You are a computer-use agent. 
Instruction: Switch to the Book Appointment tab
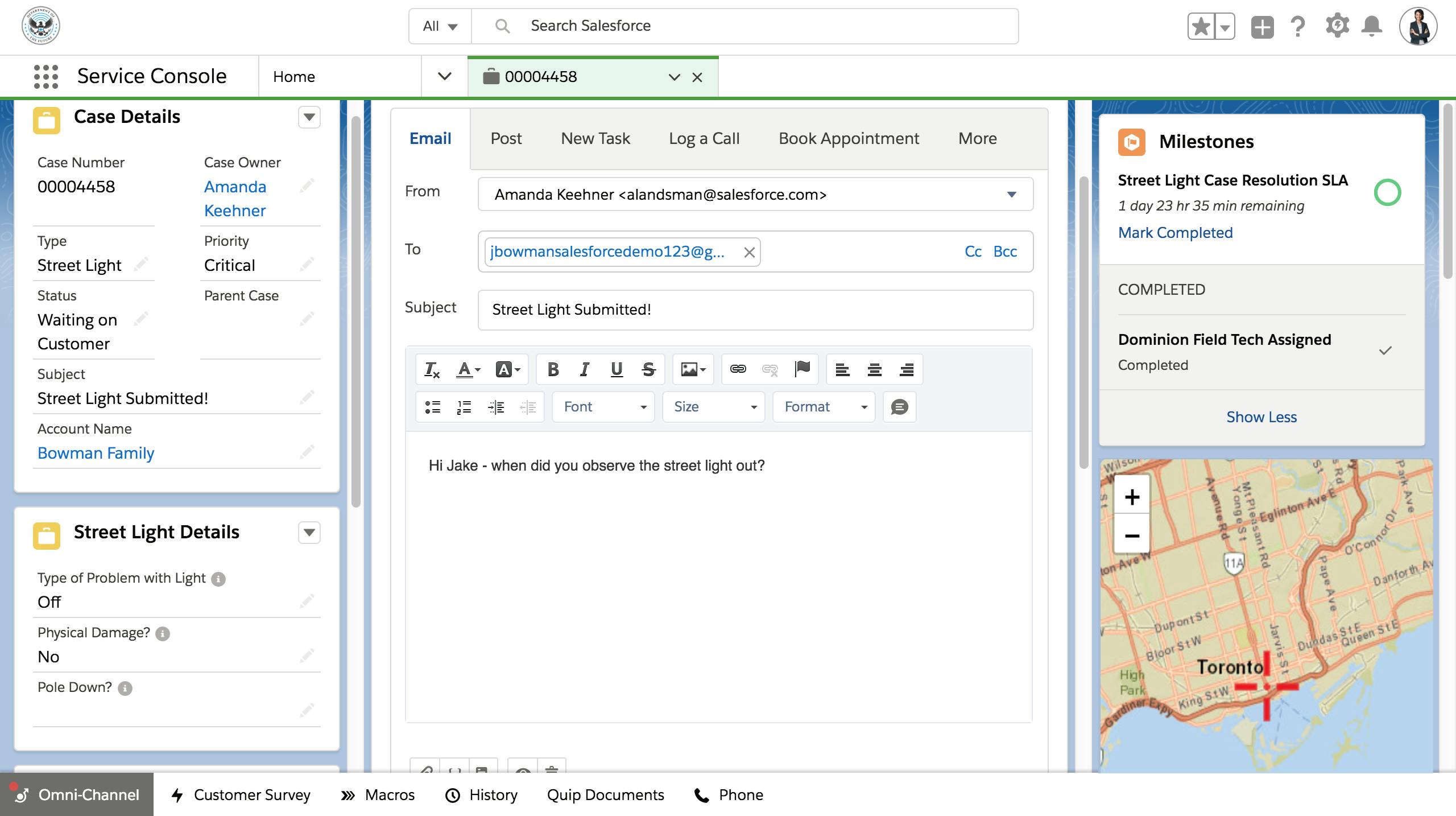[849, 138]
